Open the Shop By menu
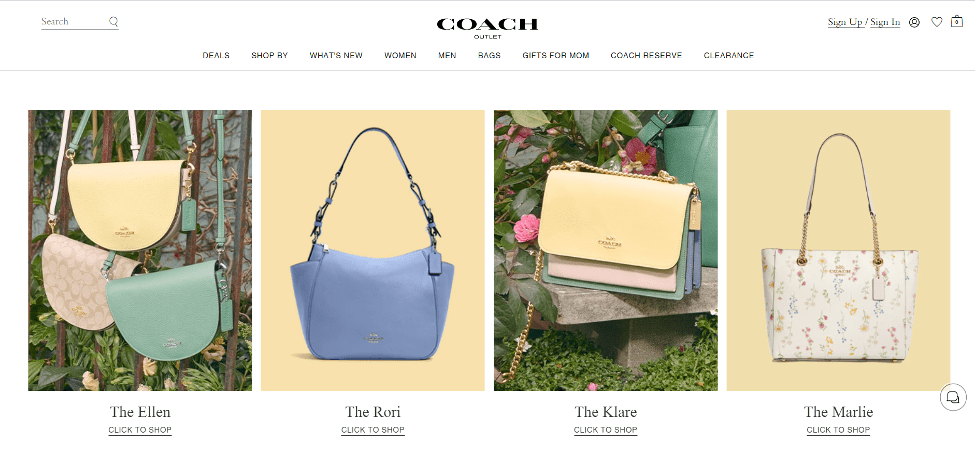977x470 pixels. (x=269, y=55)
